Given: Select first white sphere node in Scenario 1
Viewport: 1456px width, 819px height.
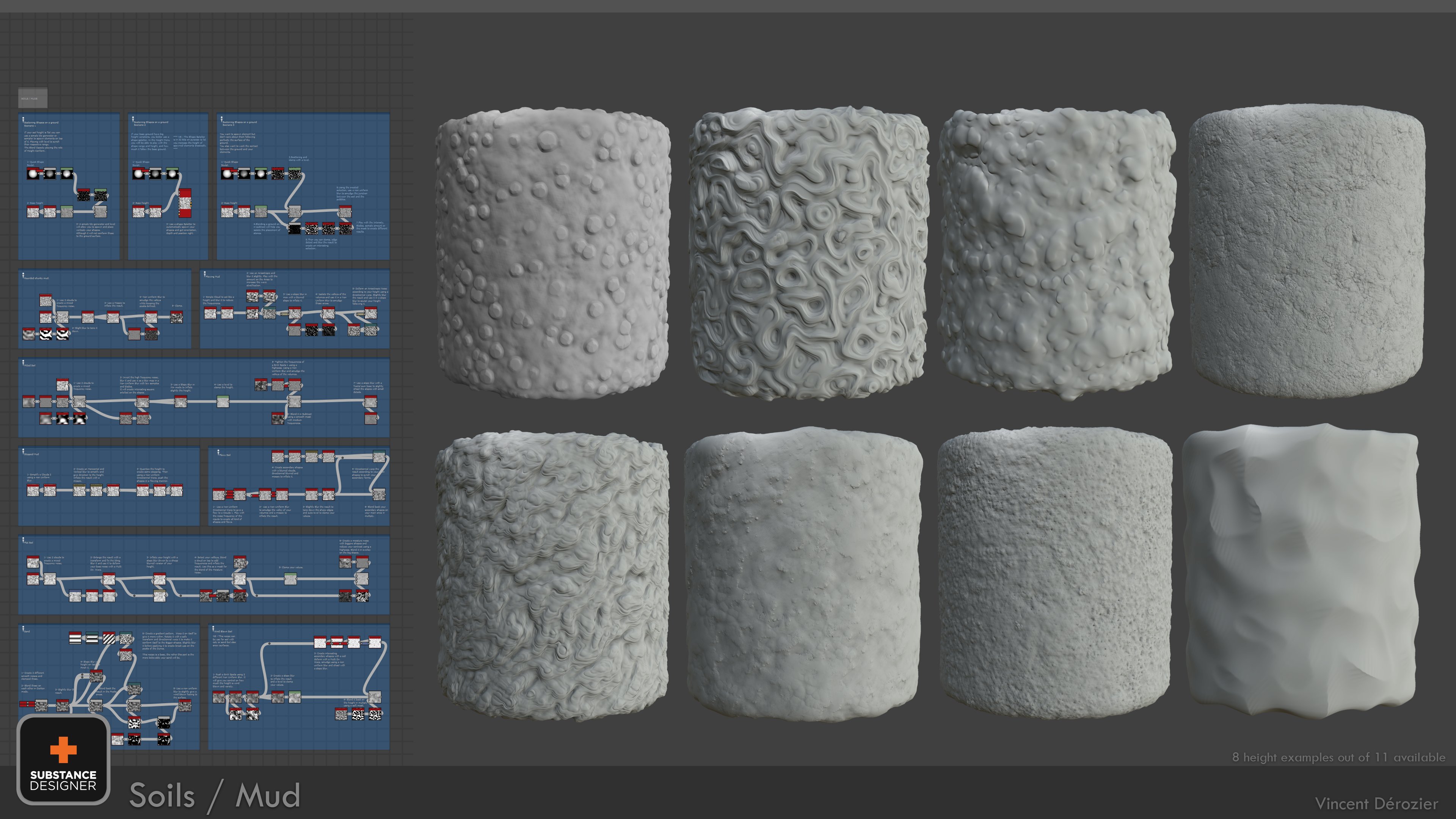Looking at the screenshot, I should tap(33, 174).
